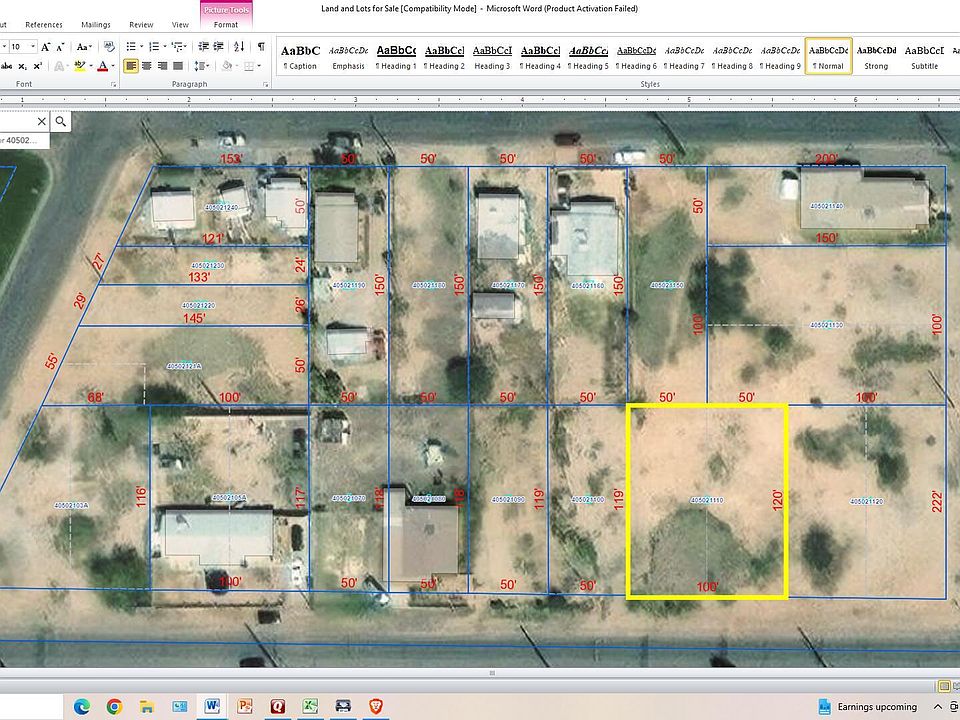Open the line spacing options
The width and height of the screenshot is (960, 720).
201,66
